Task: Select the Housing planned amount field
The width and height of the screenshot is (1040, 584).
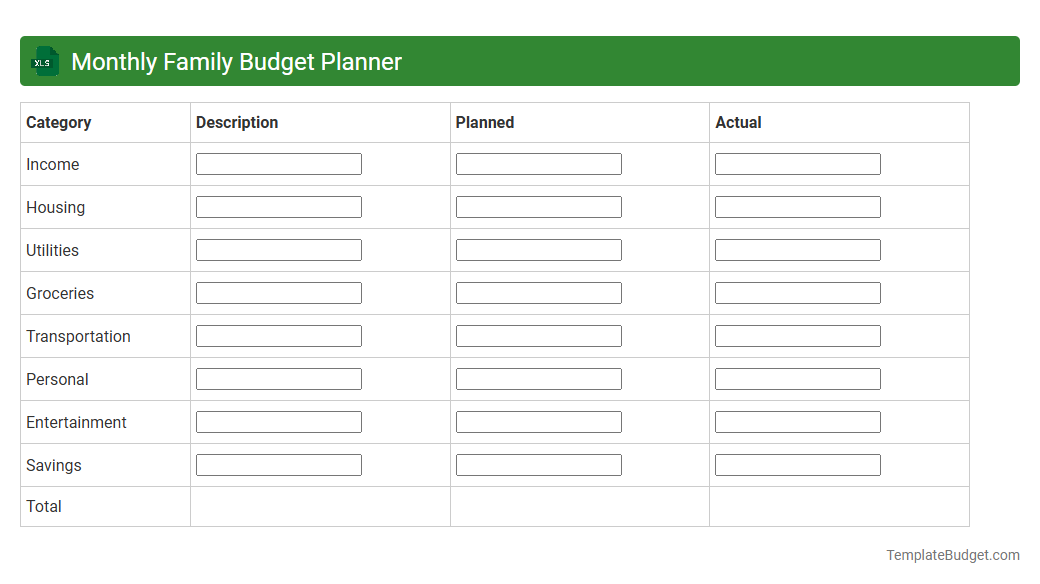Action: 538,206
